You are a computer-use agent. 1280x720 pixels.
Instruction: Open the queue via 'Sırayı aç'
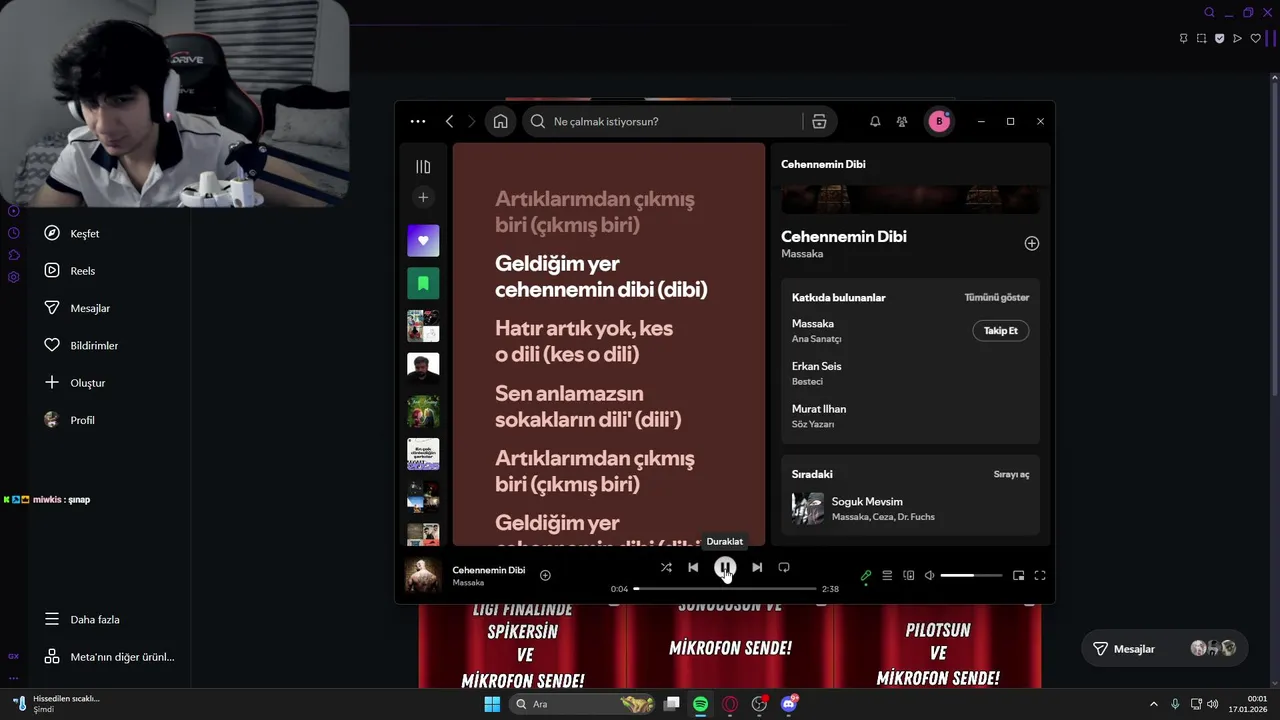coord(1011,474)
